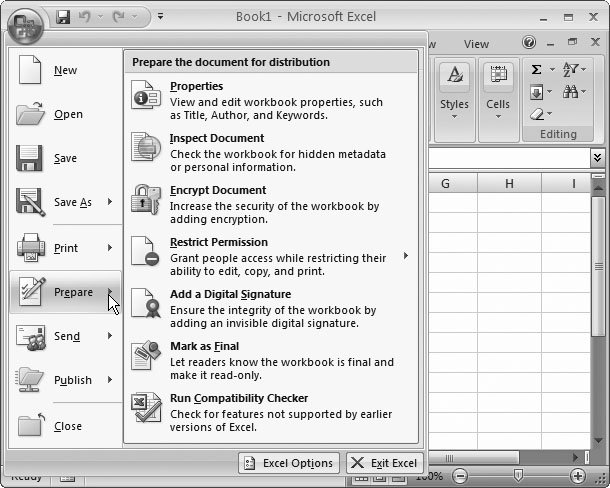Click the AutoSum sigma icon
The width and height of the screenshot is (610, 488).
[537, 69]
